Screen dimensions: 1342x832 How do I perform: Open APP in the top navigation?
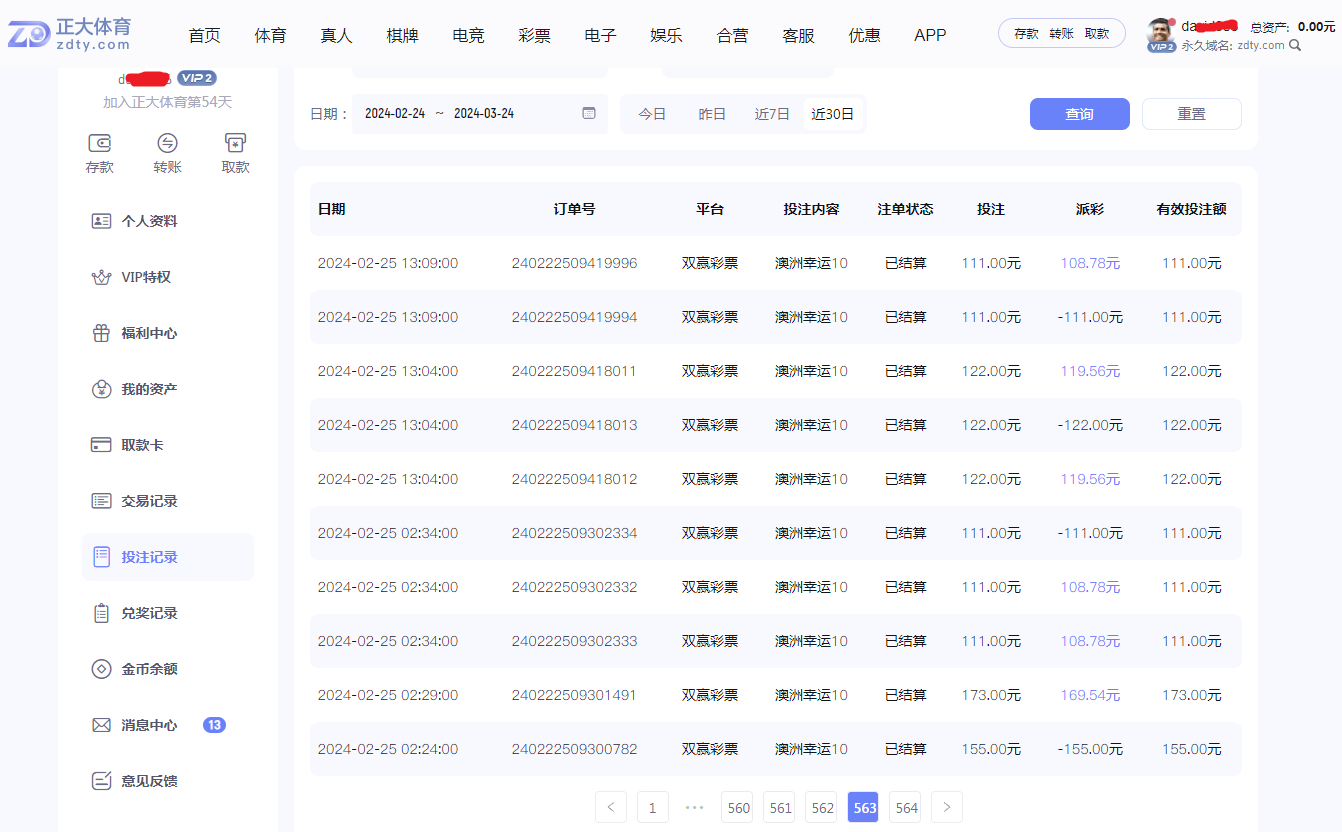(930, 35)
